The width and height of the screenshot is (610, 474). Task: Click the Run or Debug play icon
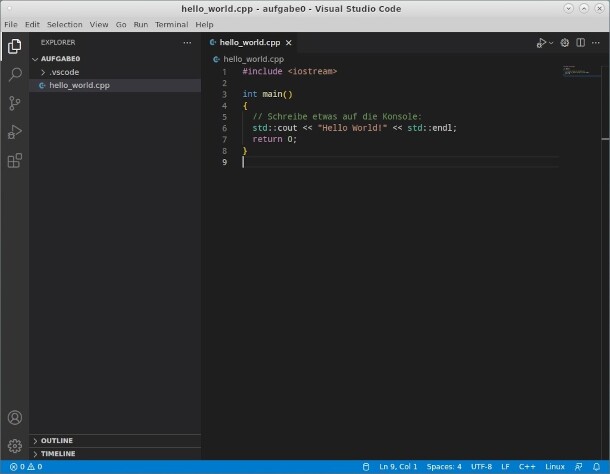coord(541,43)
